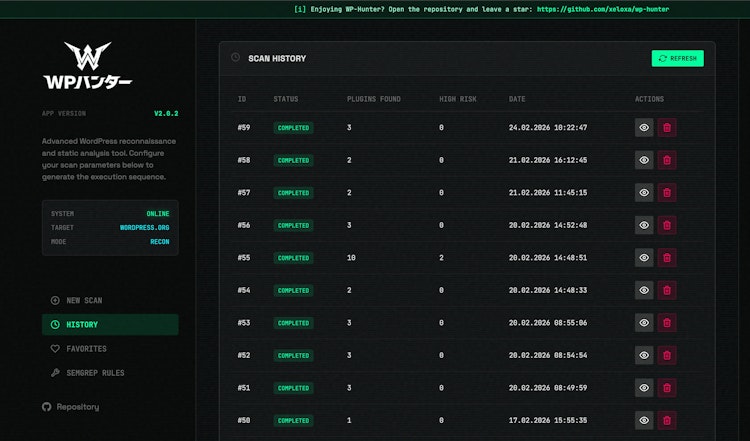Click COMPLETED status badge of scan #55

pos(293,258)
